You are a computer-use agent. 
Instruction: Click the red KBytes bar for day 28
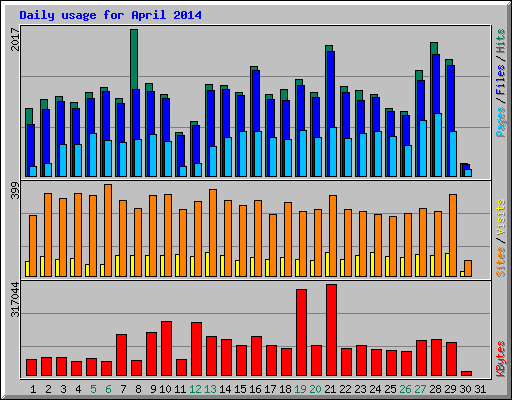coord(436,358)
